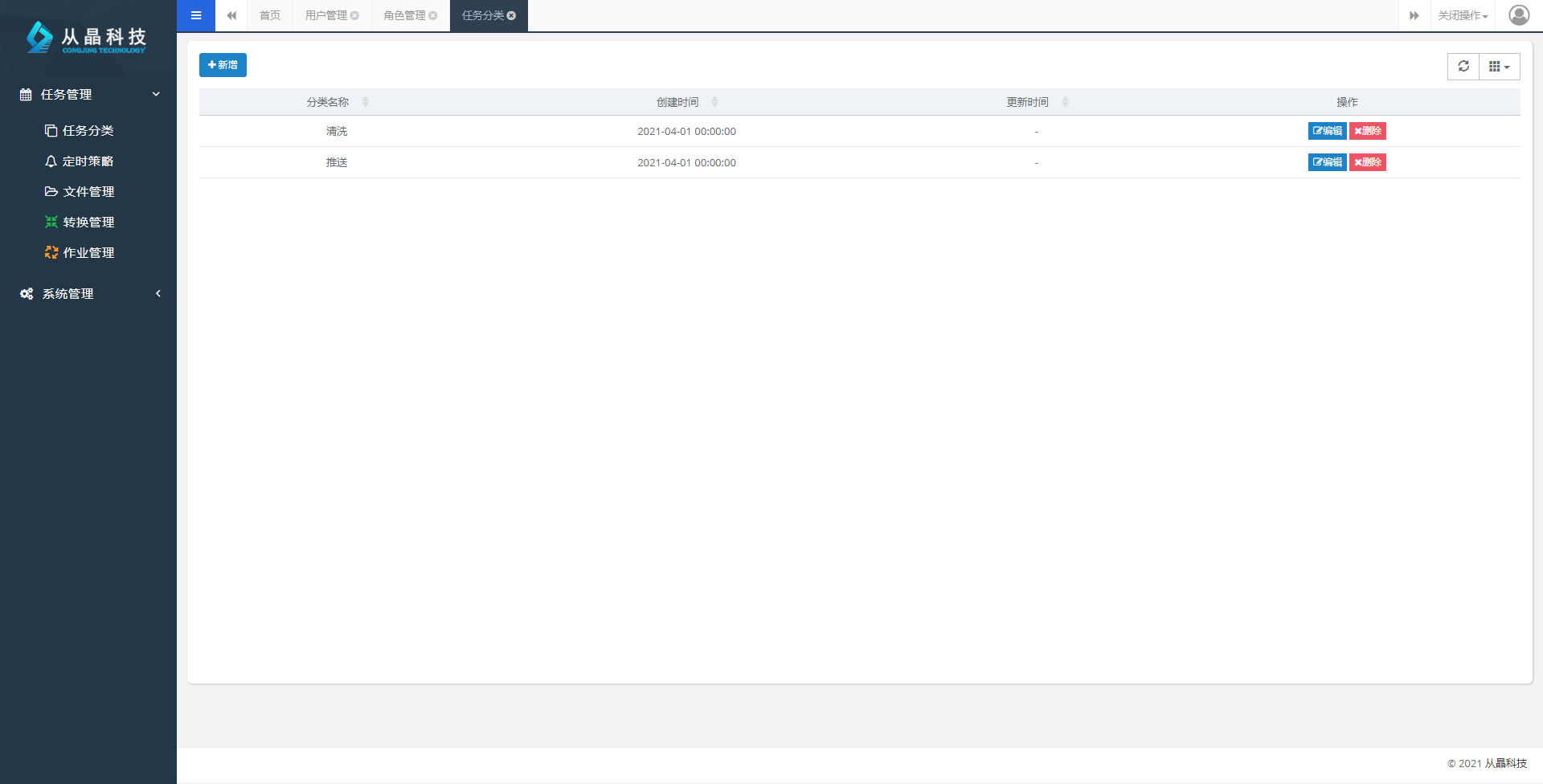Close the 任务分类 tab
1543x784 pixels.
coord(511,16)
